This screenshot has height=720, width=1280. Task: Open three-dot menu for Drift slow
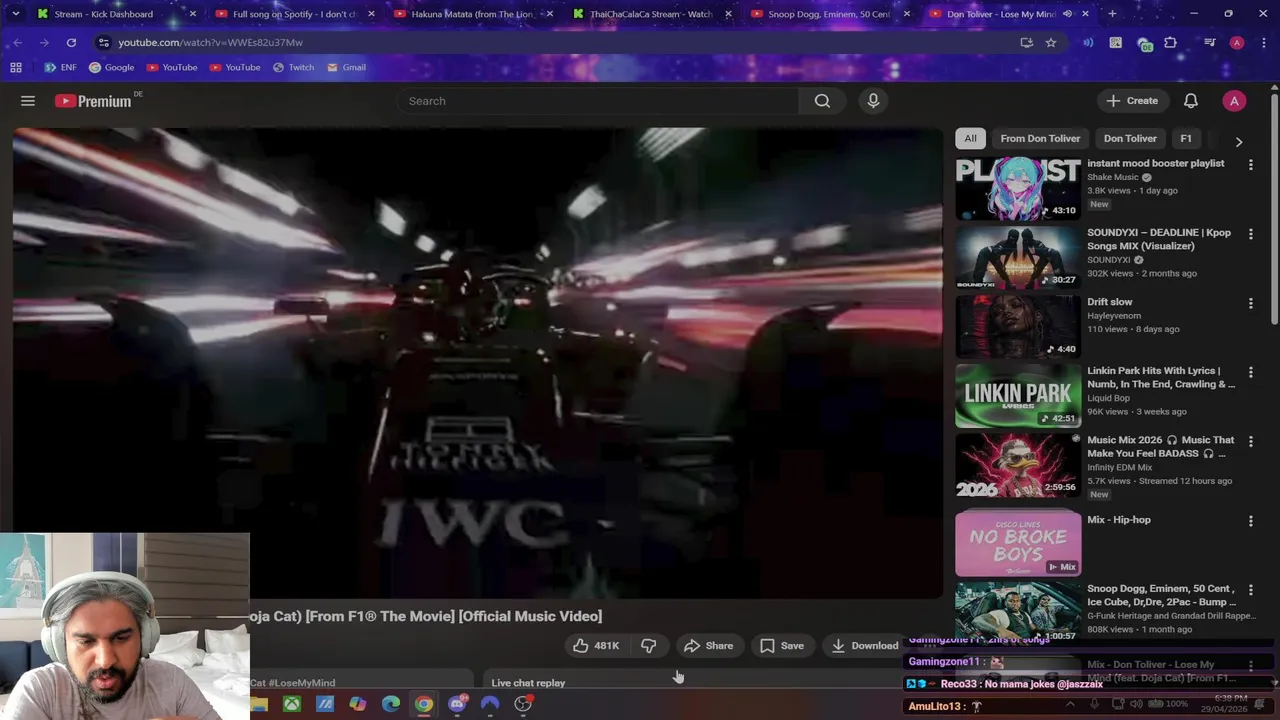click(1250, 302)
